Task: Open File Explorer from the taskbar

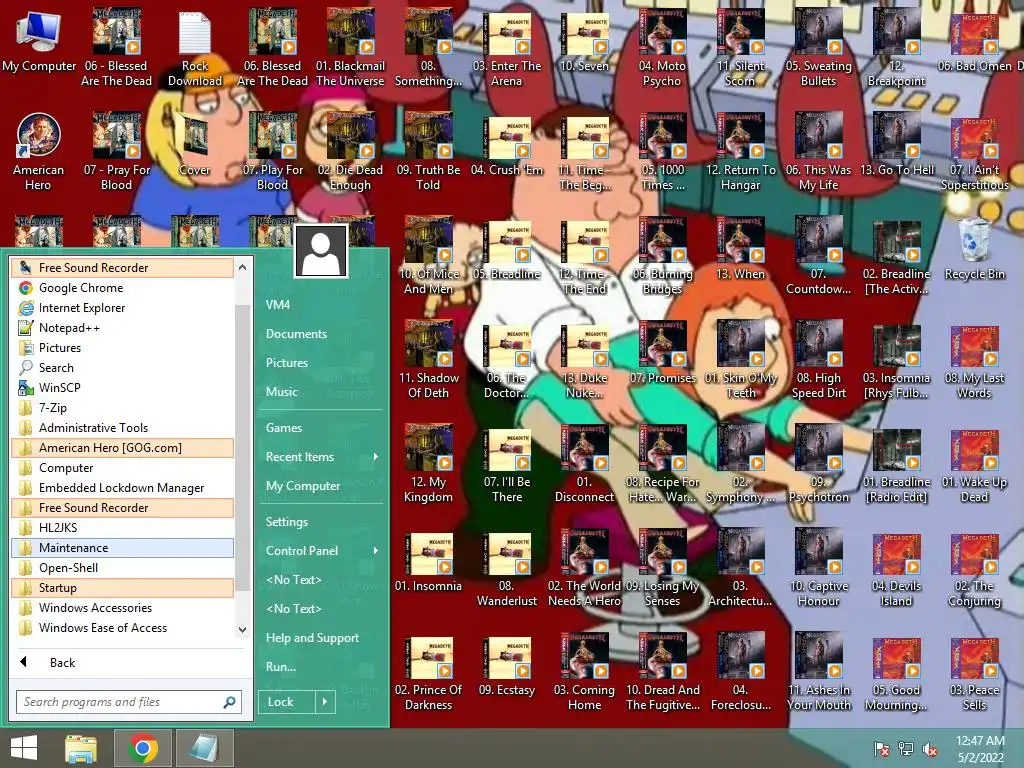Action: [x=81, y=748]
